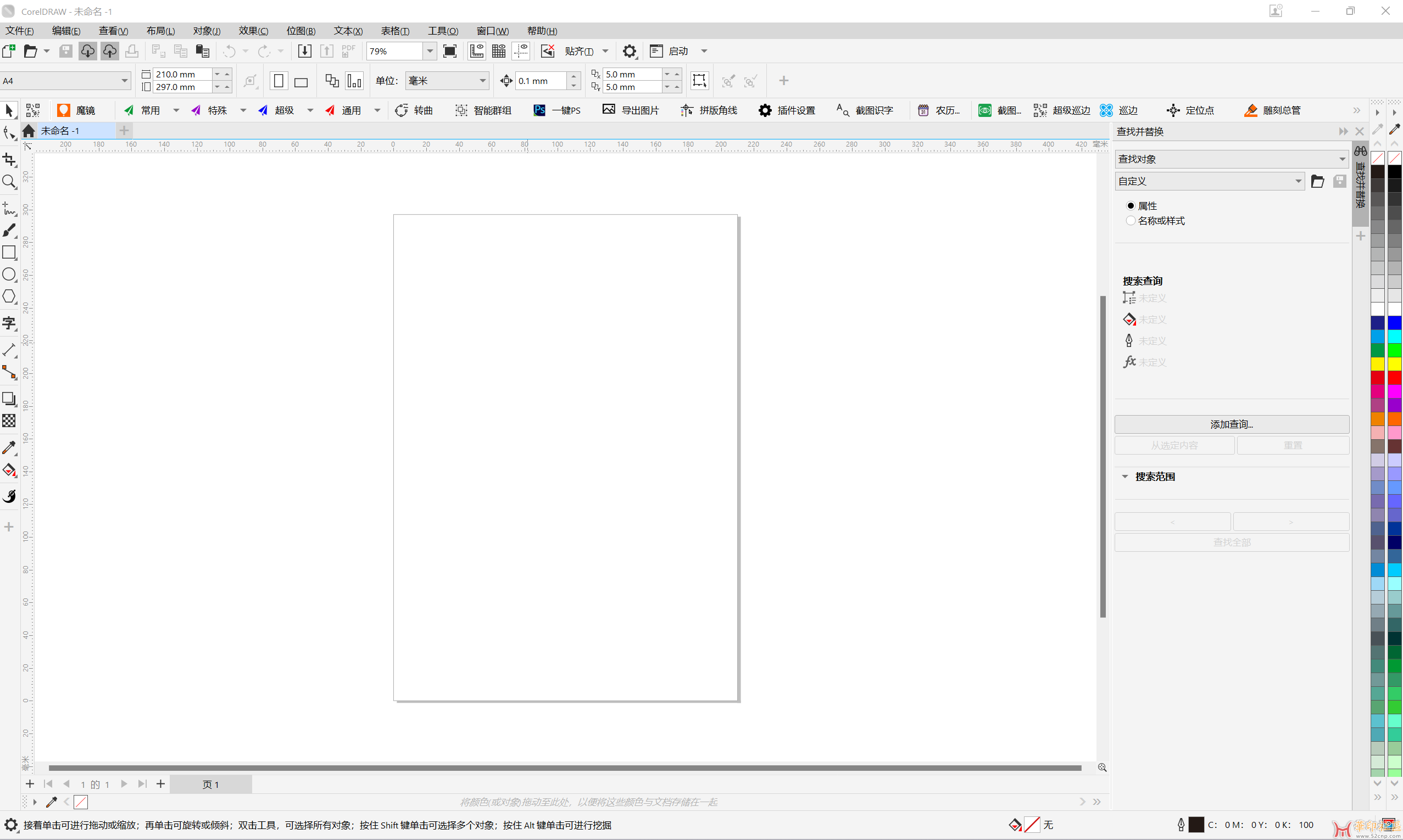The width and height of the screenshot is (1403, 840).
Task: Open the 文件 menu
Action: coord(20,31)
